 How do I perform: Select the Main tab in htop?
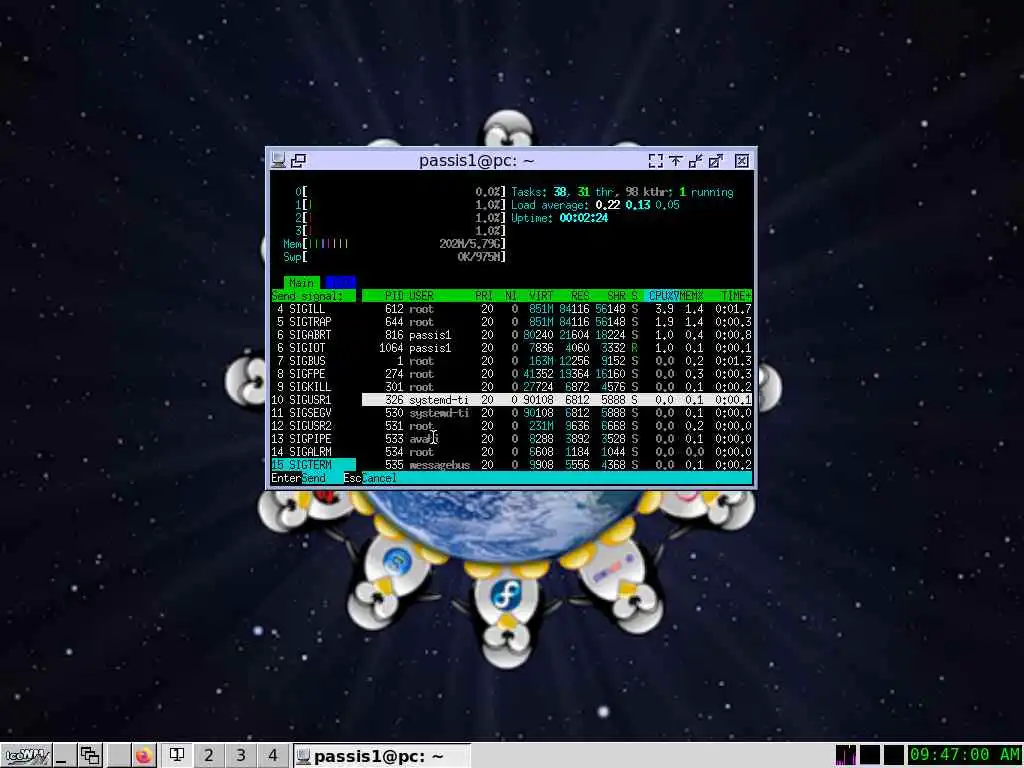click(301, 283)
